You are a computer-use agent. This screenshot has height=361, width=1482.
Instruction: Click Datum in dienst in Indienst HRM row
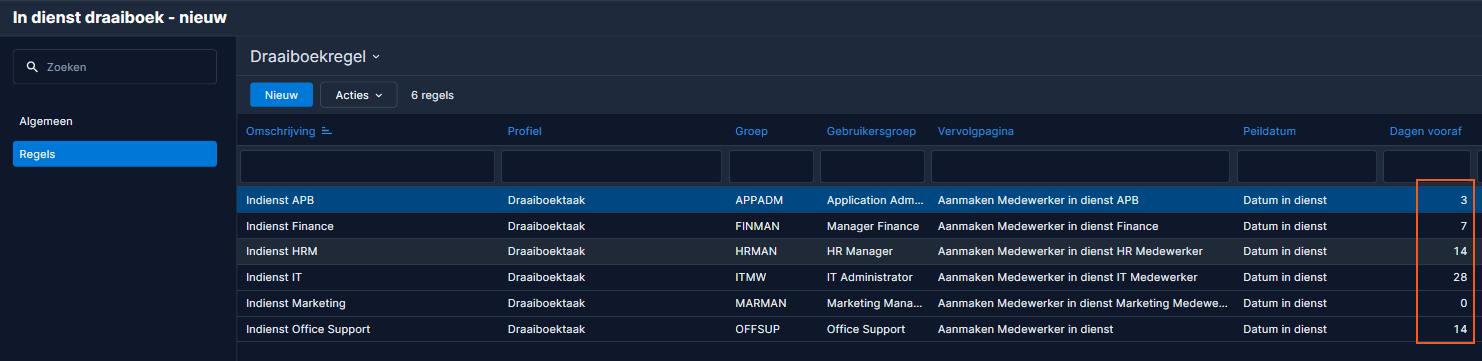1285,252
